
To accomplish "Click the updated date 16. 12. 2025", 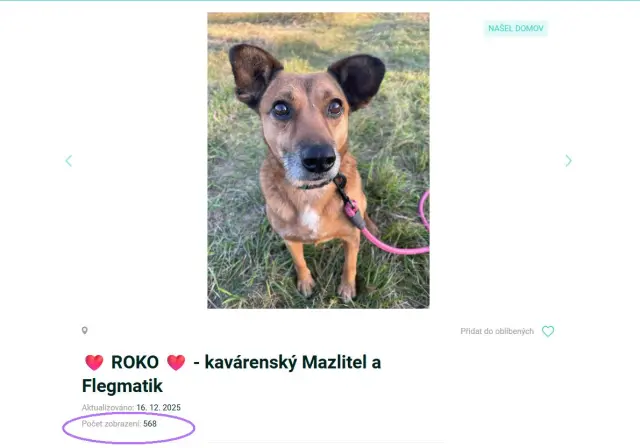I will click(x=159, y=408).
